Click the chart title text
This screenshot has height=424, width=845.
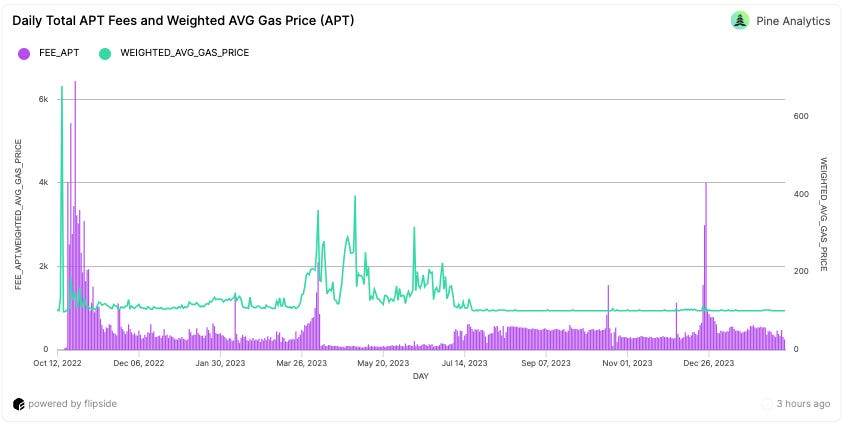(x=183, y=20)
